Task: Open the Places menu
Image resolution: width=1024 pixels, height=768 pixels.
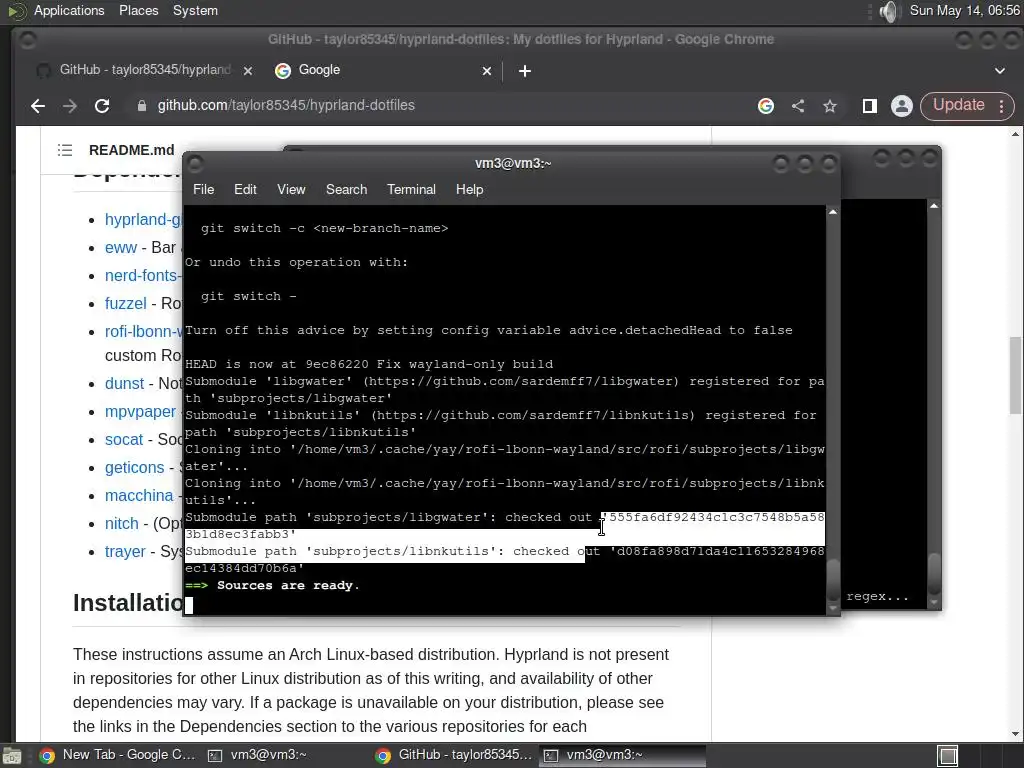Action: (x=138, y=10)
